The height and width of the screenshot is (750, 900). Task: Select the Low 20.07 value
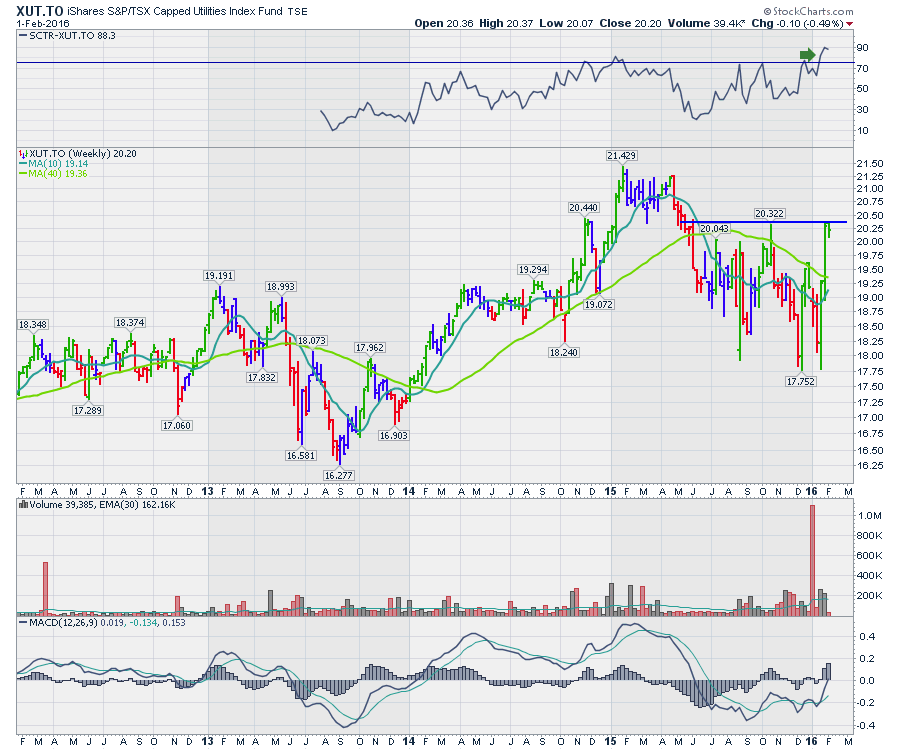click(566, 24)
